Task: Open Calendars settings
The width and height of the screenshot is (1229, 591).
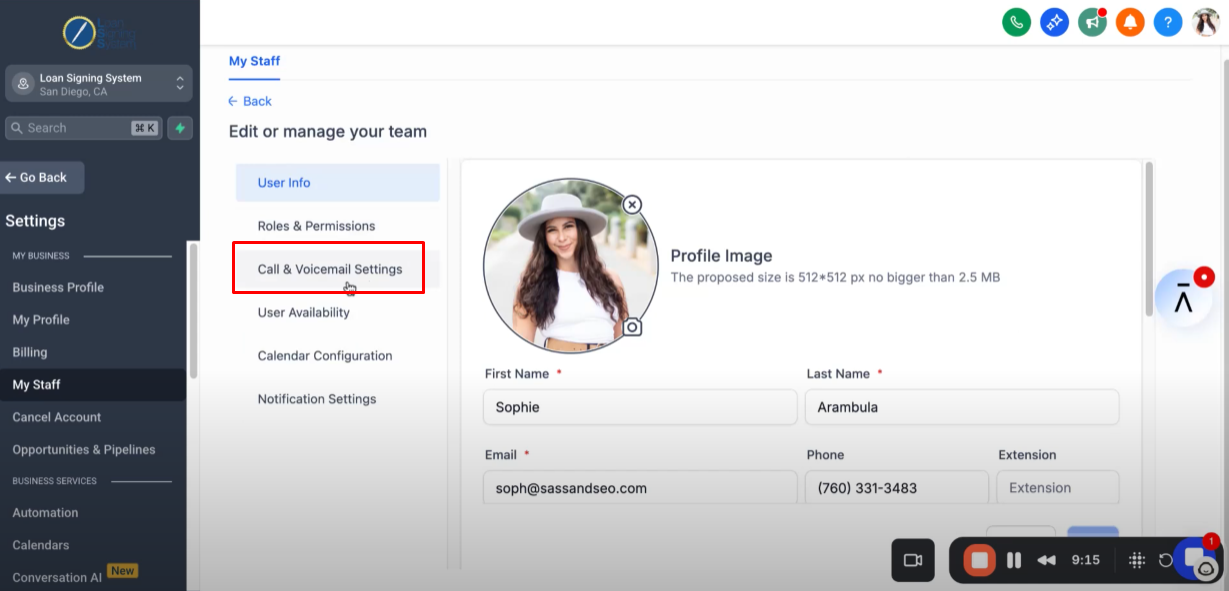Action: [x=41, y=545]
